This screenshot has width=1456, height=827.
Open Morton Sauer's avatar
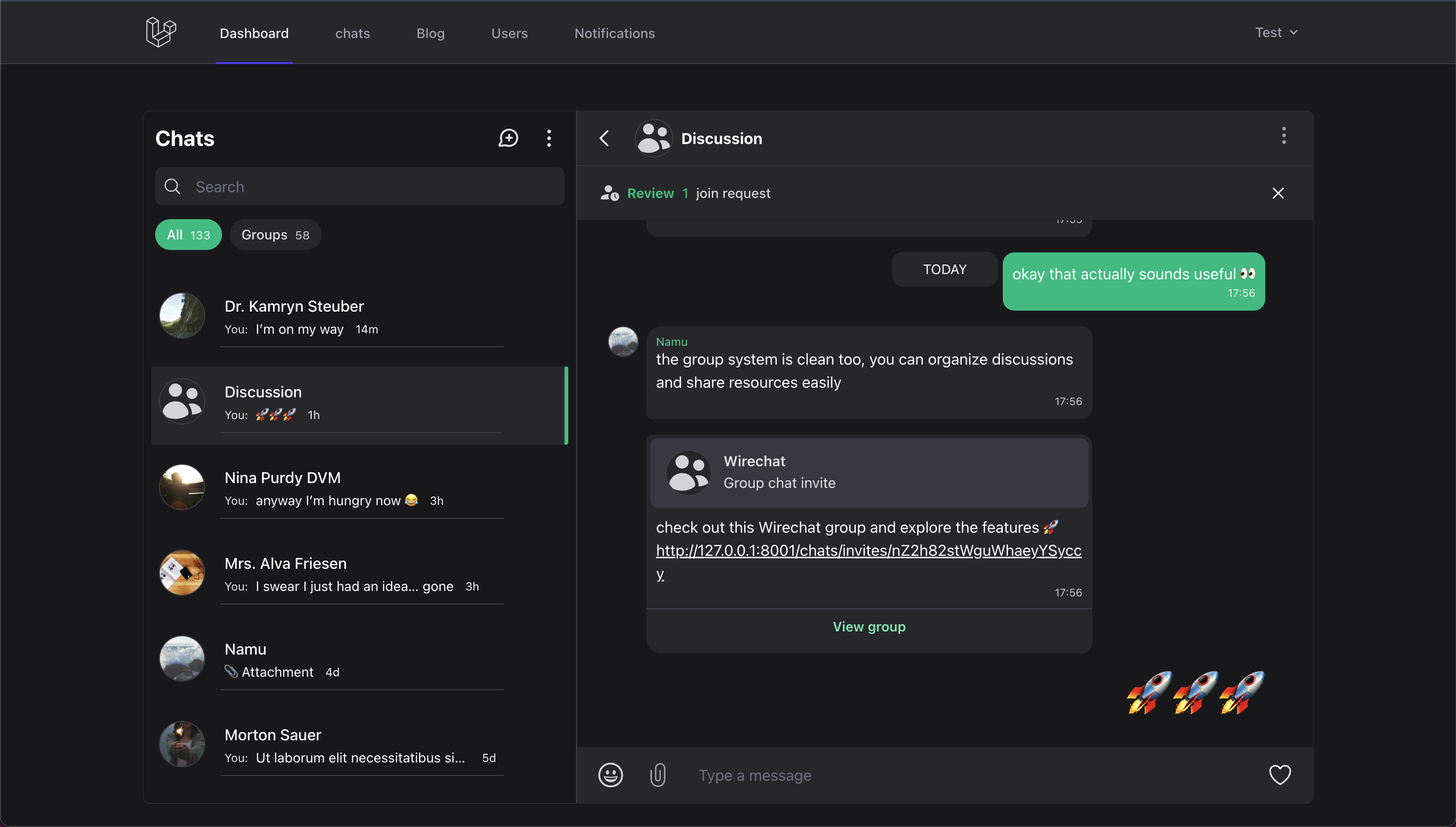pyautogui.click(x=182, y=745)
